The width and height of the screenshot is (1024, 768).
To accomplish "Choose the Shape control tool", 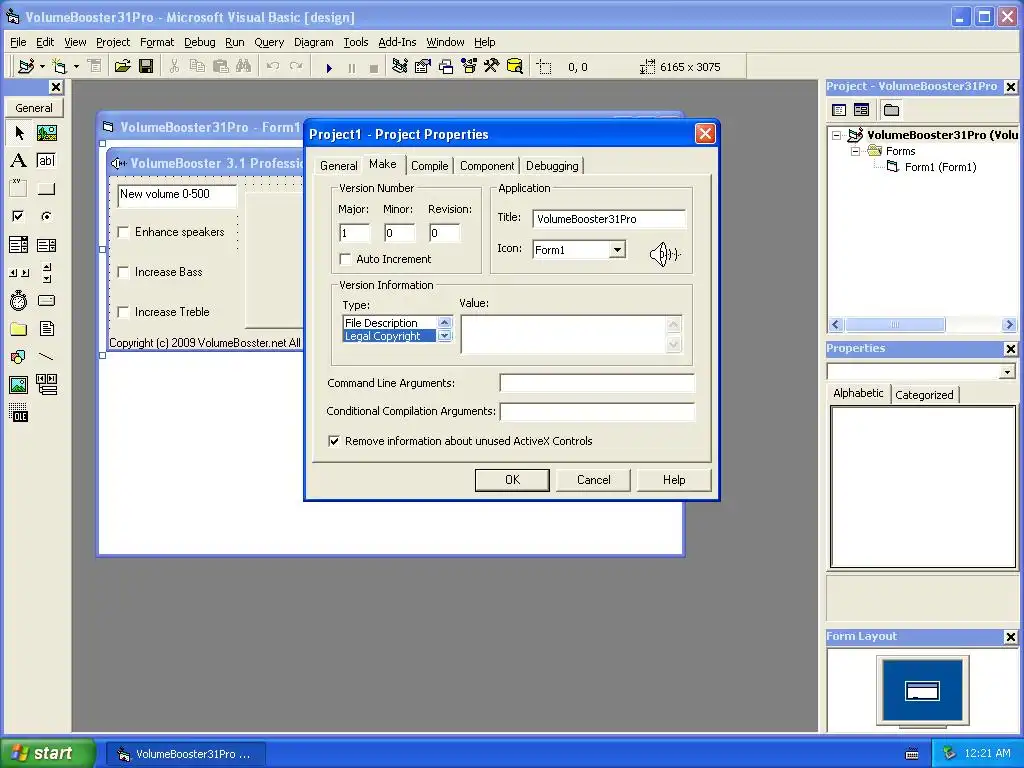I will (x=19, y=357).
